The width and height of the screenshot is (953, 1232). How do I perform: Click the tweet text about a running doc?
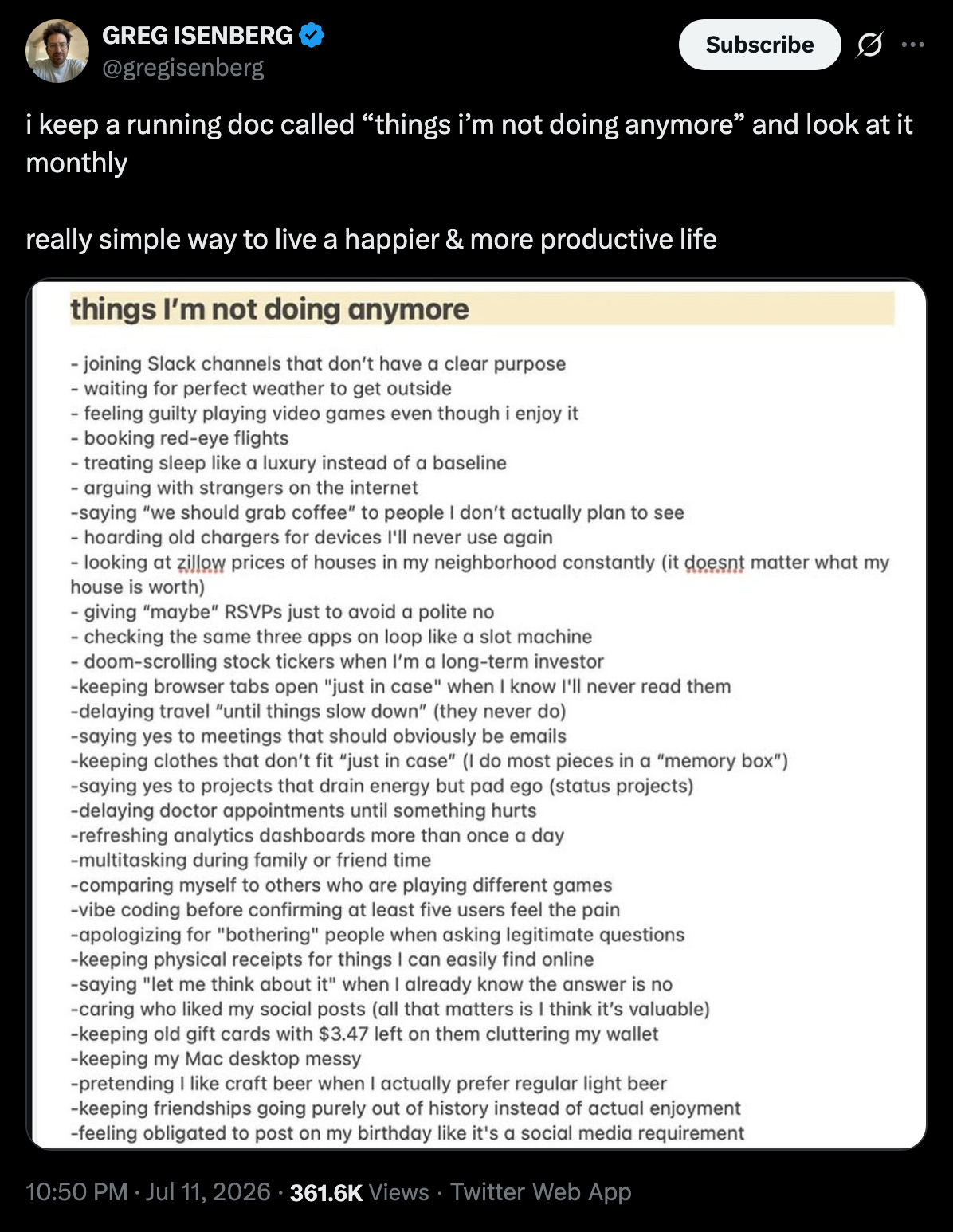point(469,143)
